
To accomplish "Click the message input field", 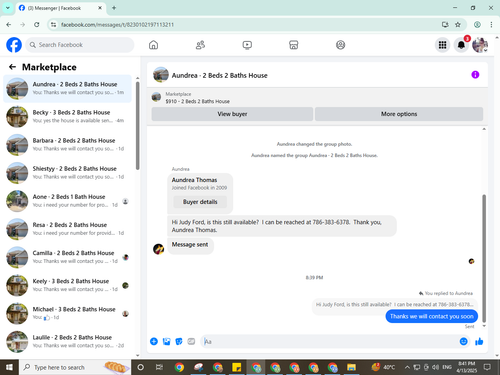I will (x=330, y=341).
